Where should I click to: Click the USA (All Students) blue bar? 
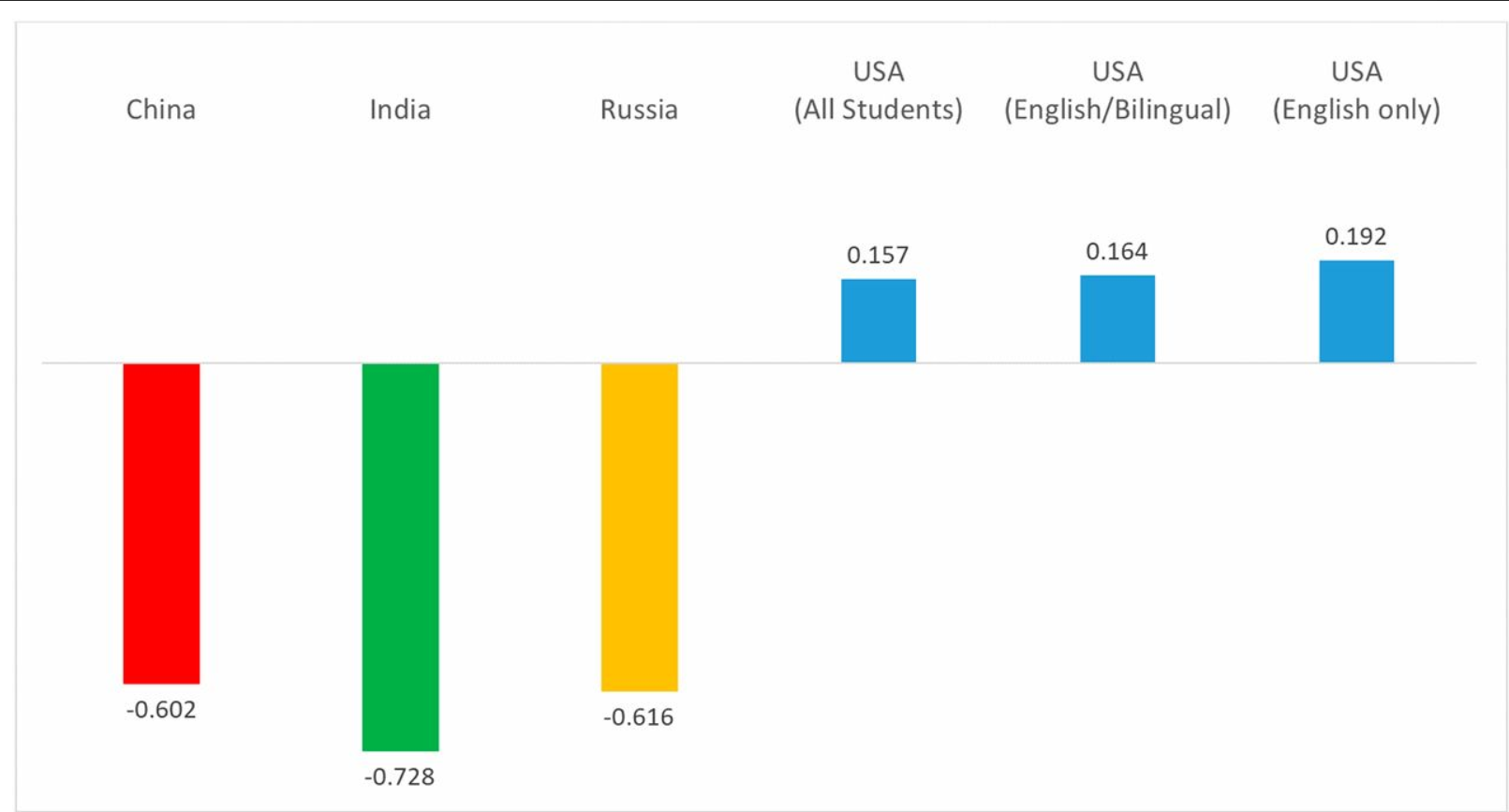coord(878,320)
